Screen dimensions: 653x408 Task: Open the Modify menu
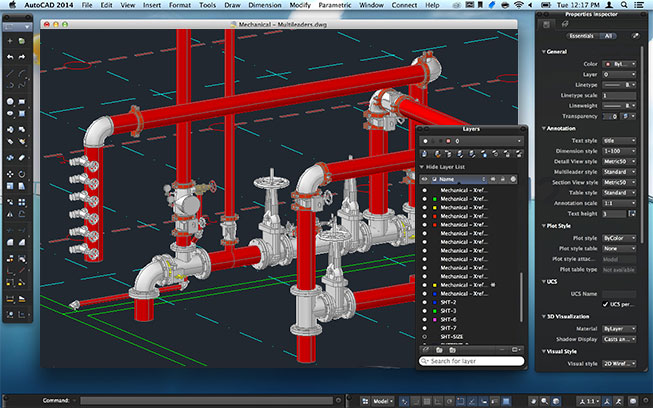coord(300,5)
